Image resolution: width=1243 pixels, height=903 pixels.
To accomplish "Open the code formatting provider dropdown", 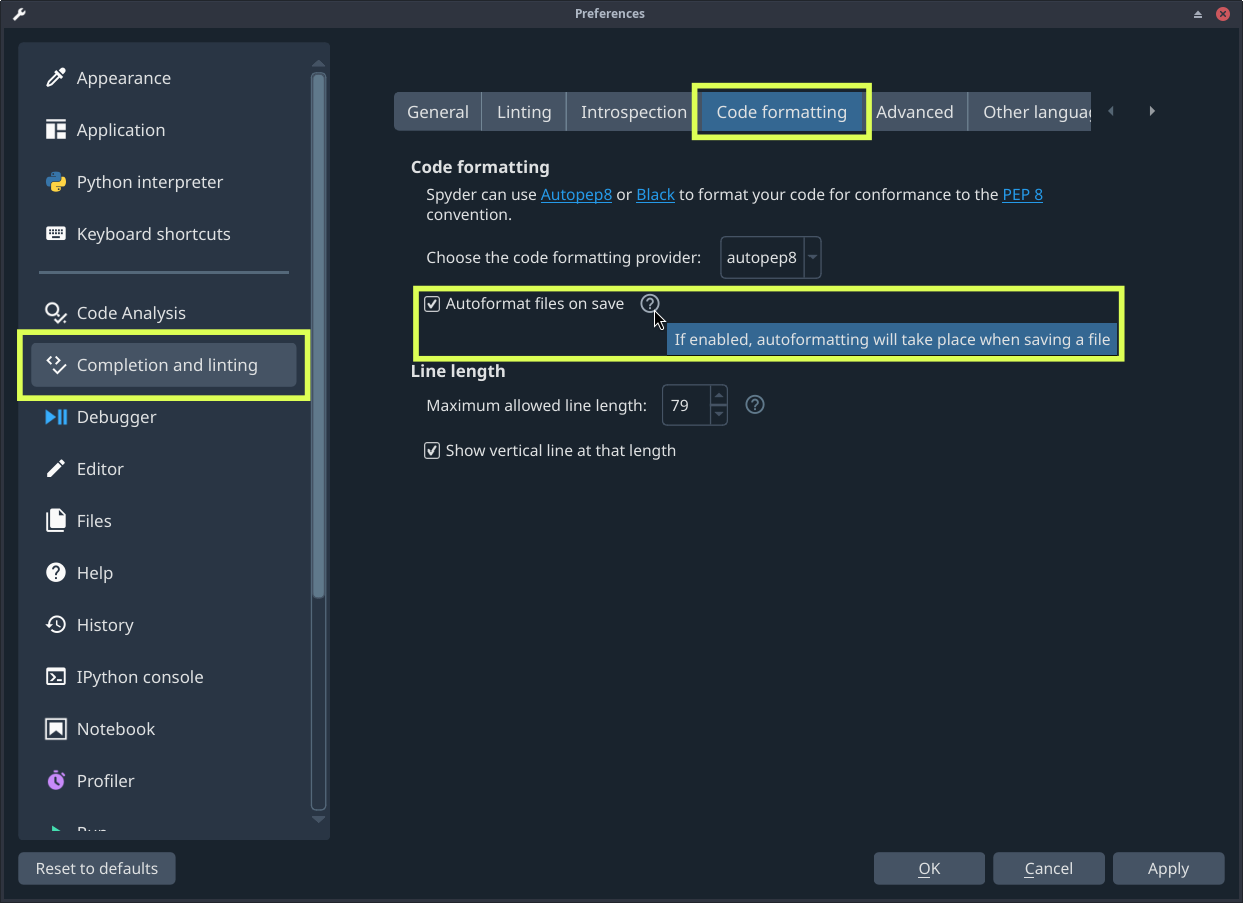I will (811, 257).
